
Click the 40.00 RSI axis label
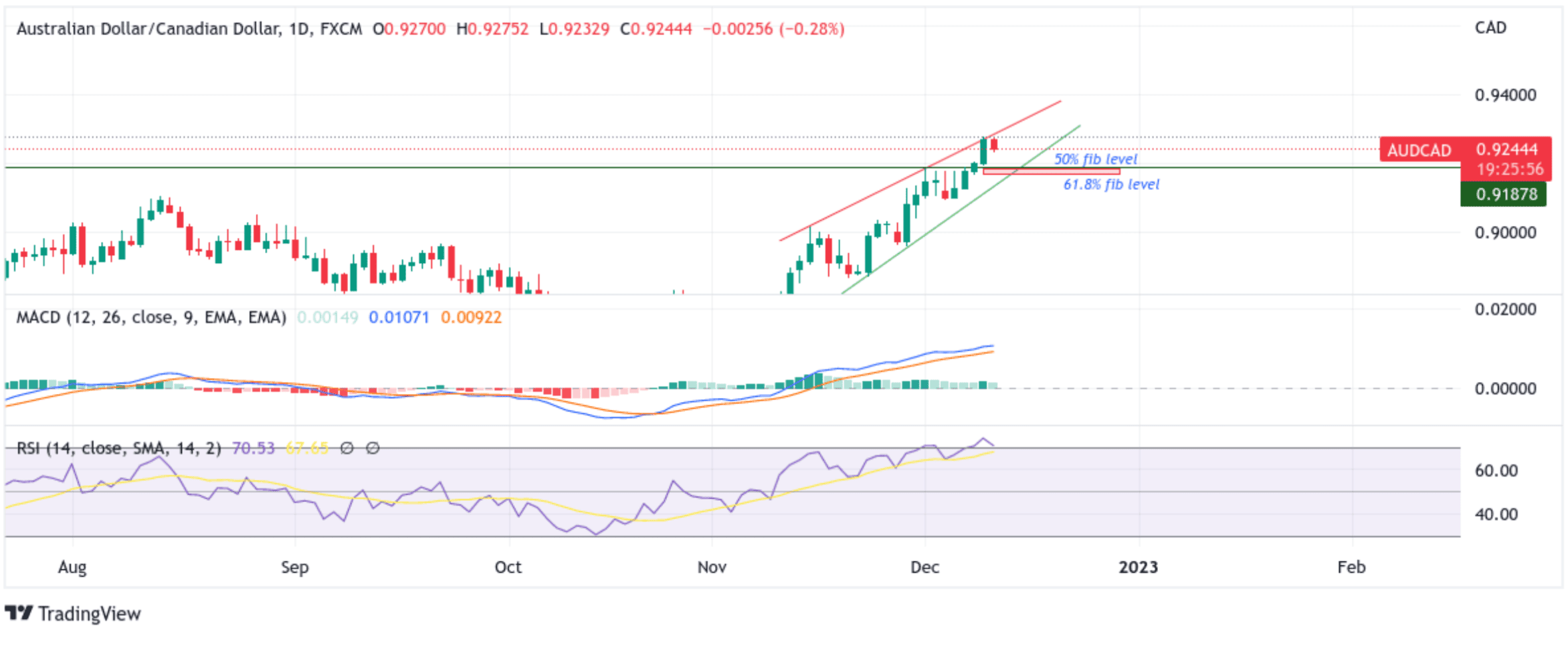(1496, 515)
